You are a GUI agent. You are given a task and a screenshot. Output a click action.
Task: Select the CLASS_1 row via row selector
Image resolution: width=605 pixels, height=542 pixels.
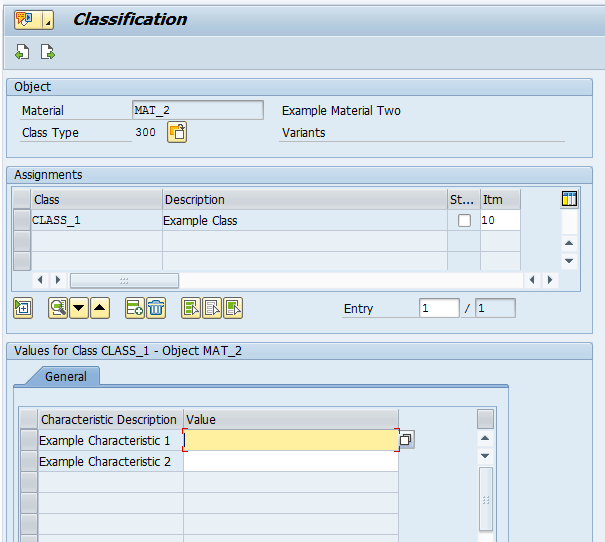point(22,220)
